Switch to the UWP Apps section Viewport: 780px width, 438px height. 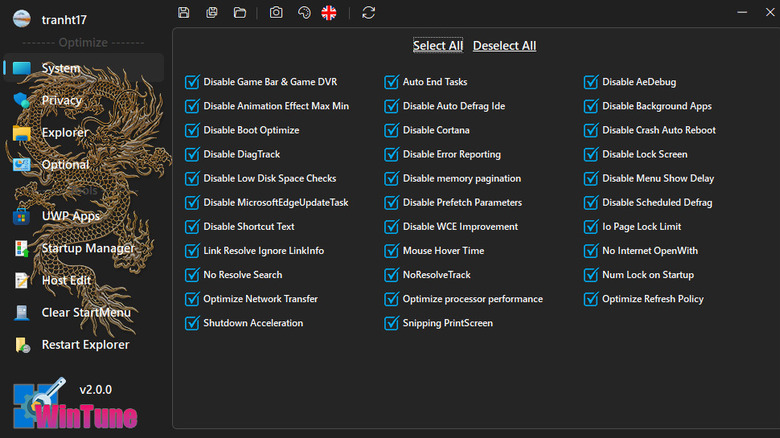pyautogui.click(x=70, y=216)
